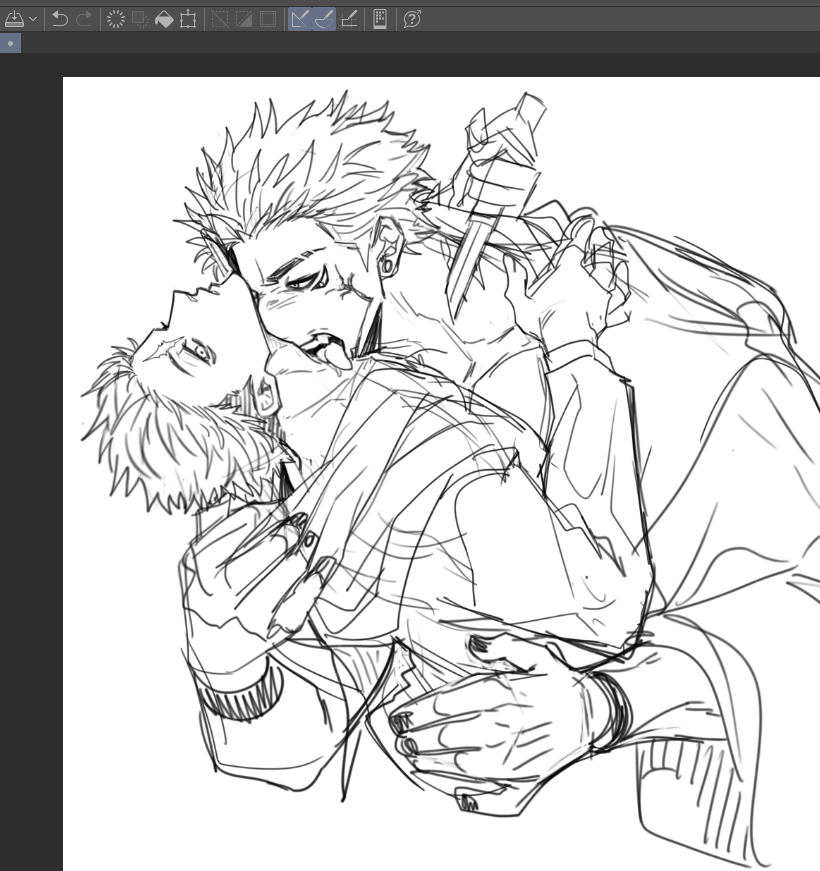
Task: Click the Undo arrow
Action: [59, 19]
